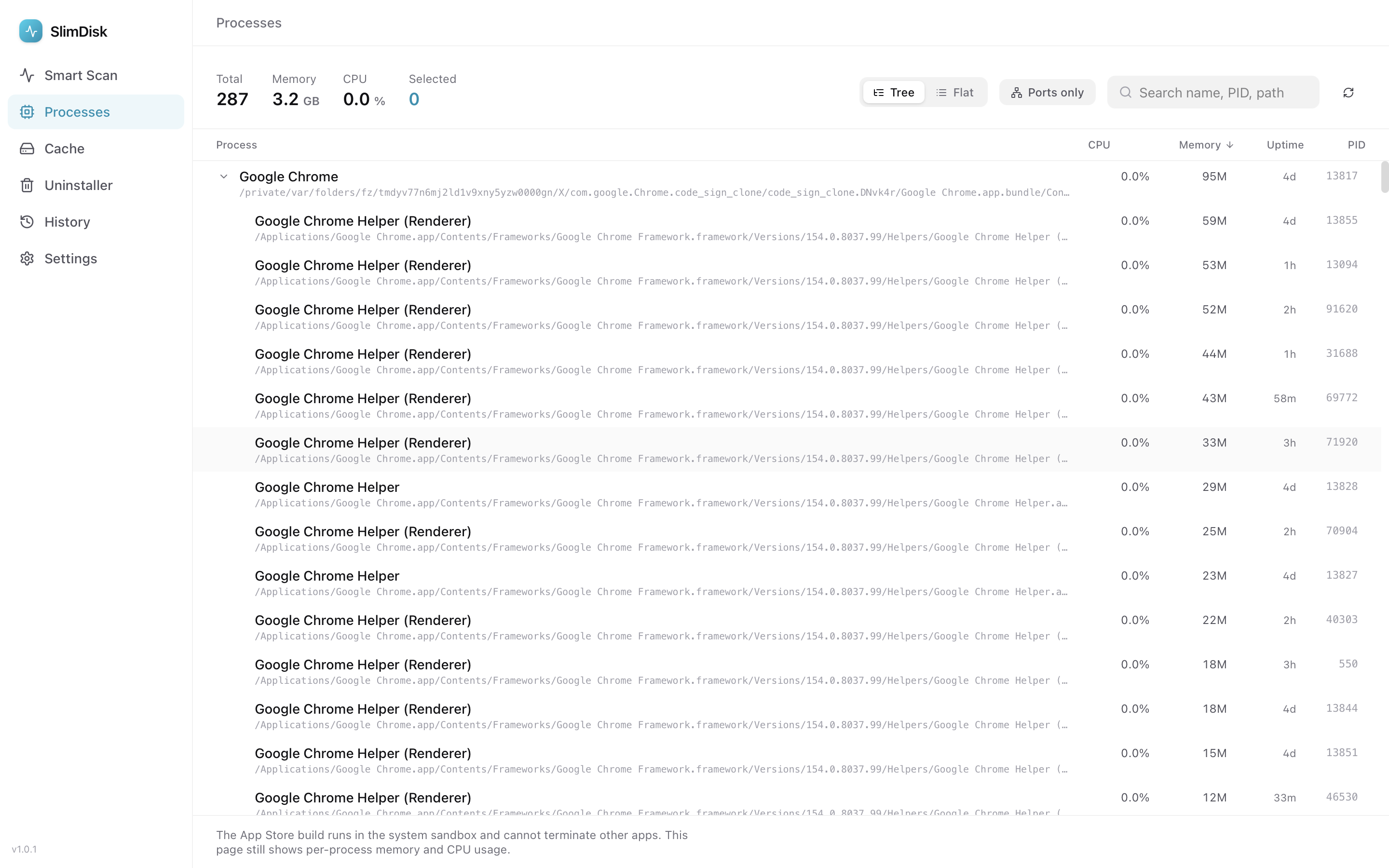Screen dimensions: 1389x868
Task: Click the refresh processes icon
Action: click(1348, 93)
